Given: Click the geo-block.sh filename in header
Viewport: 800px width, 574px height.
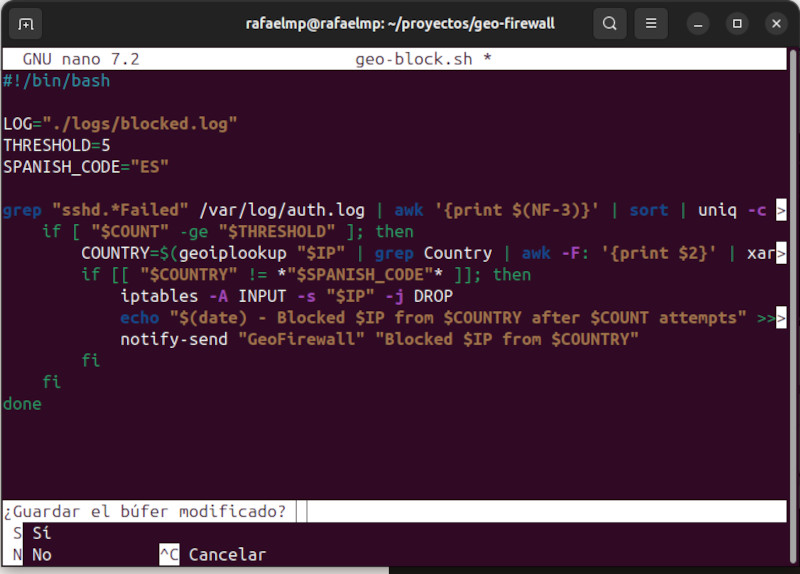Looking at the screenshot, I should 414,59.
